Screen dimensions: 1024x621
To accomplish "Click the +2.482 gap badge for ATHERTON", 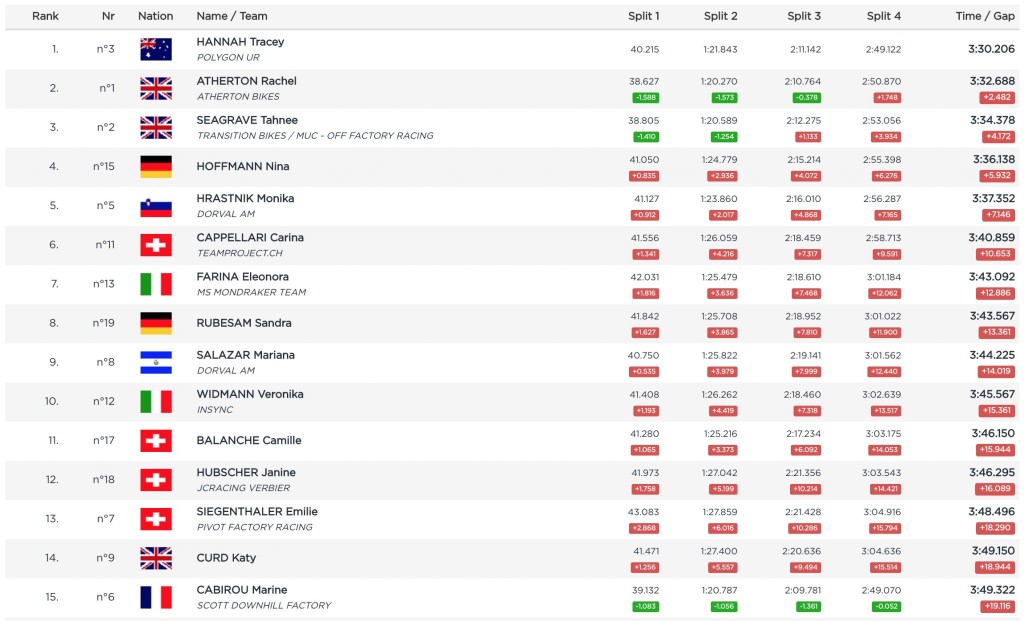I will [x=997, y=97].
